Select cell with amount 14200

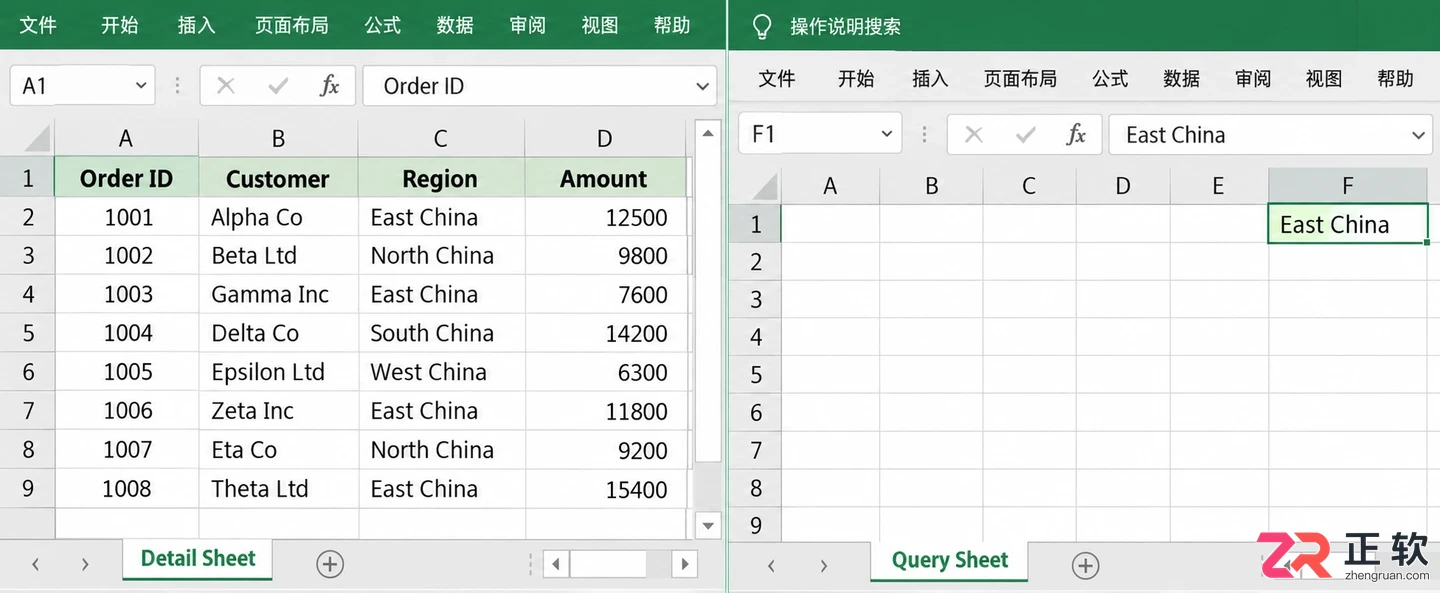click(x=604, y=333)
